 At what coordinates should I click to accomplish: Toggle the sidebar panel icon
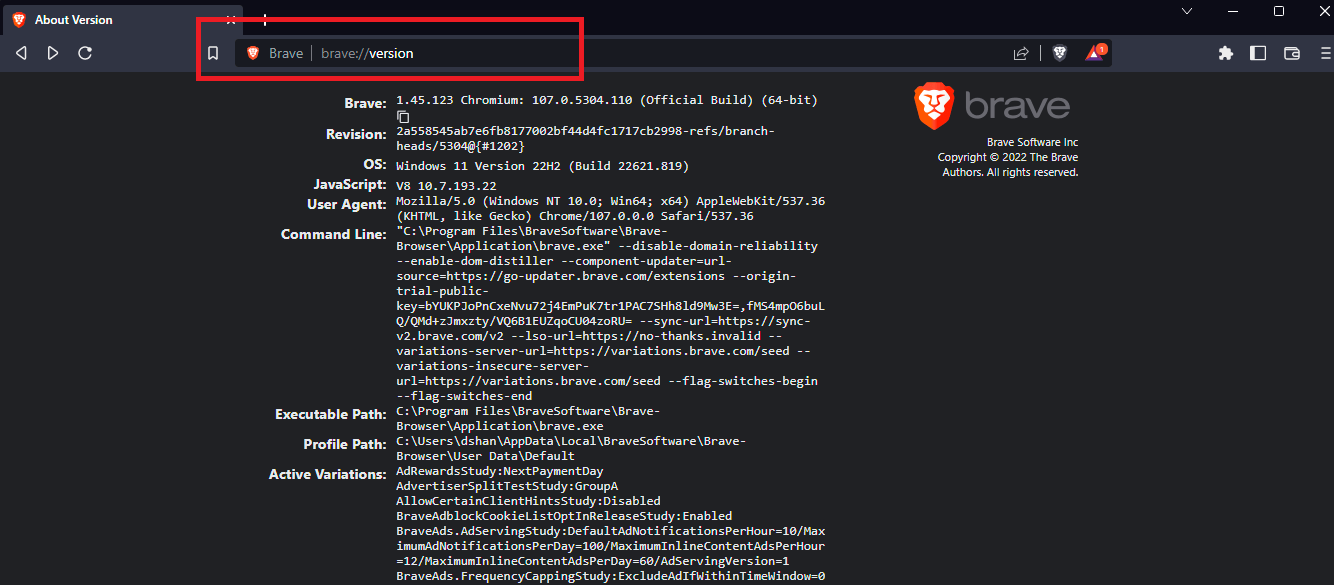(x=1258, y=53)
